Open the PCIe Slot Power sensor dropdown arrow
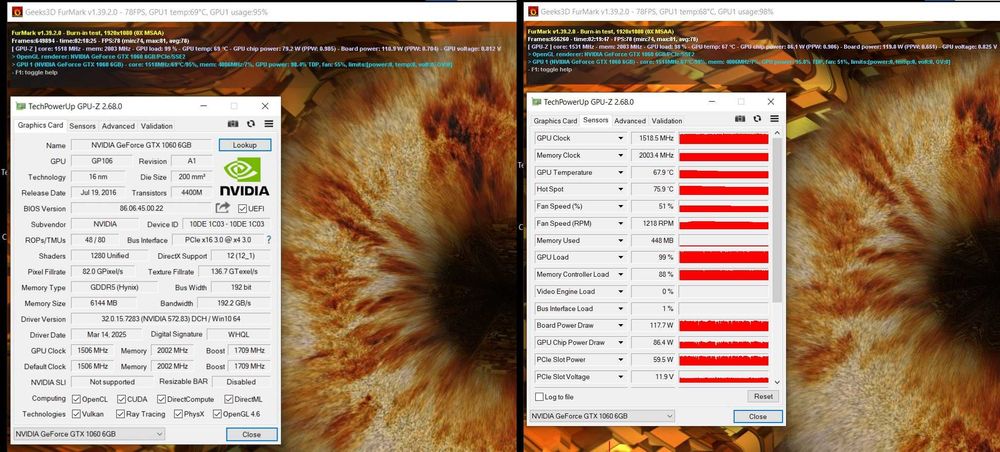This screenshot has height=452, width=1000. [620, 360]
